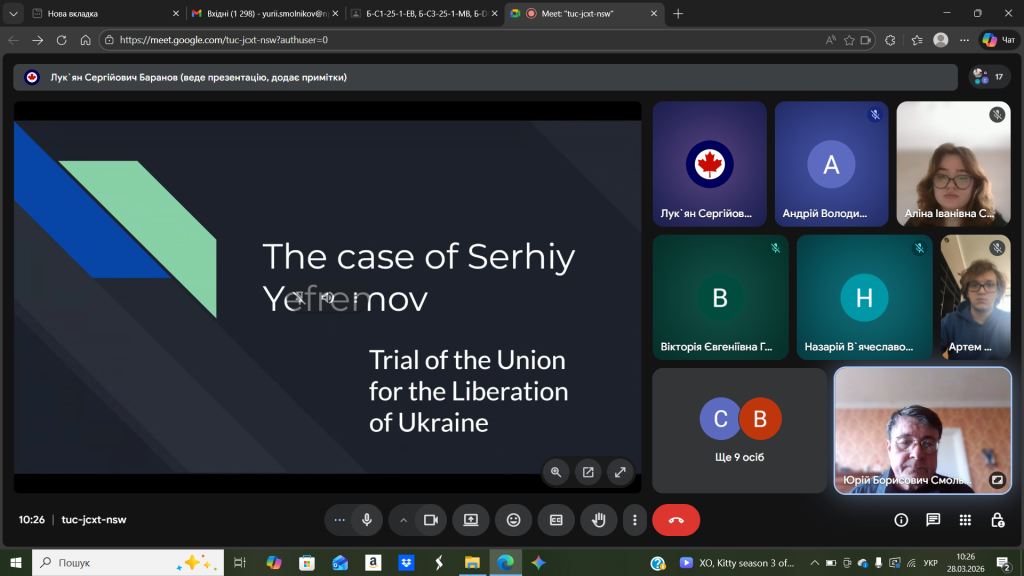Open the Ще 9 осіб tile
Image resolution: width=1024 pixels, height=576 pixels.
739,430
